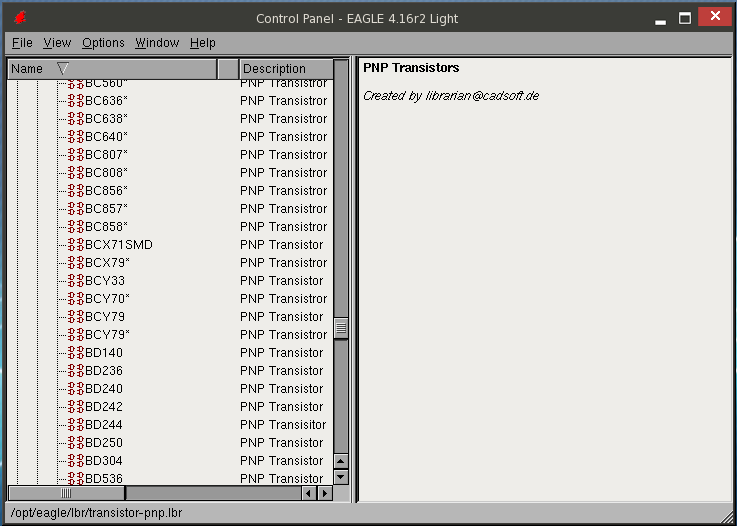
Task: Click the horizontal scrollbar left arrow
Action: click(x=309, y=493)
